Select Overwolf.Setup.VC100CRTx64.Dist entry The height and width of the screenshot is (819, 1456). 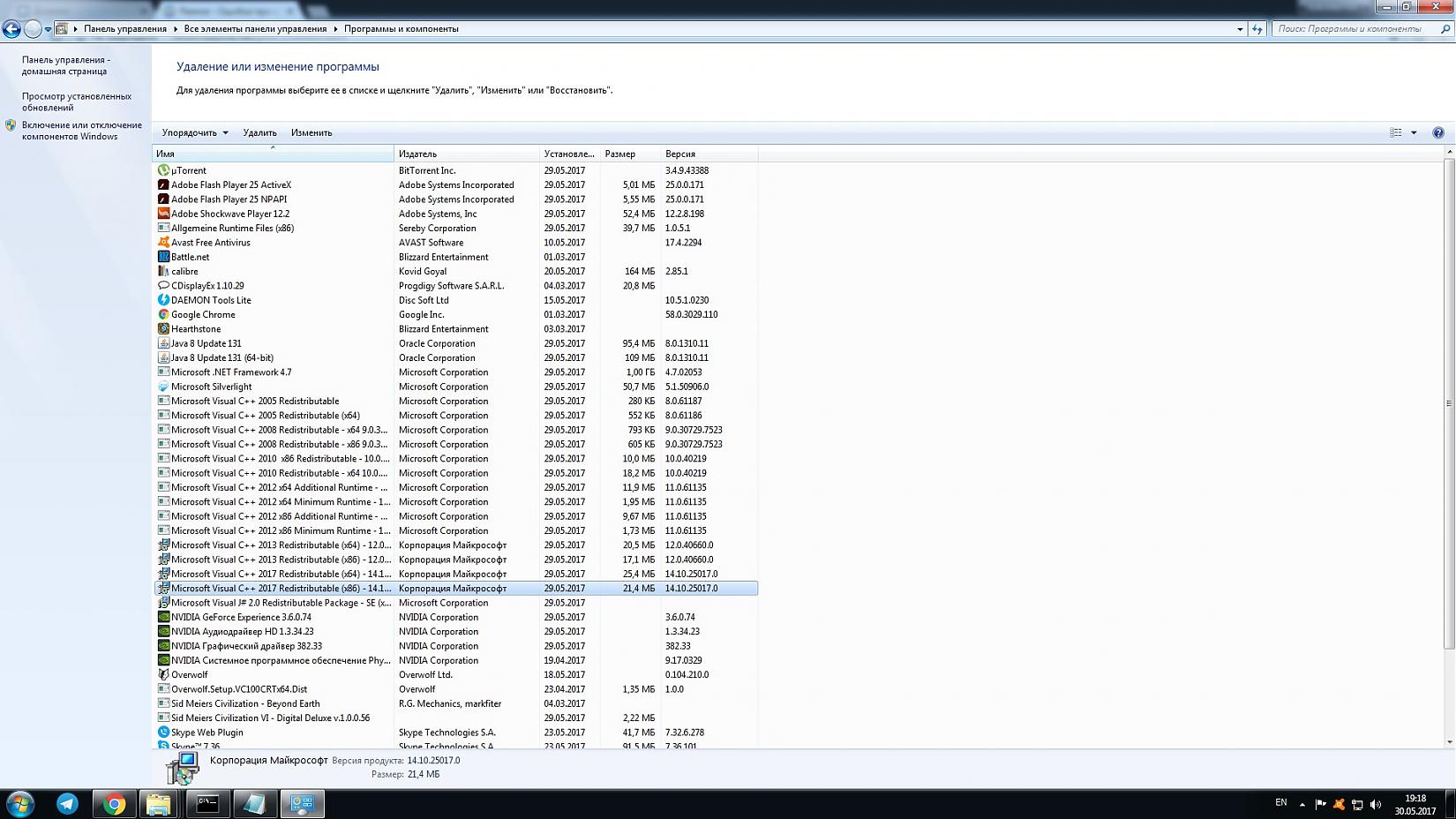pos(455,689)
